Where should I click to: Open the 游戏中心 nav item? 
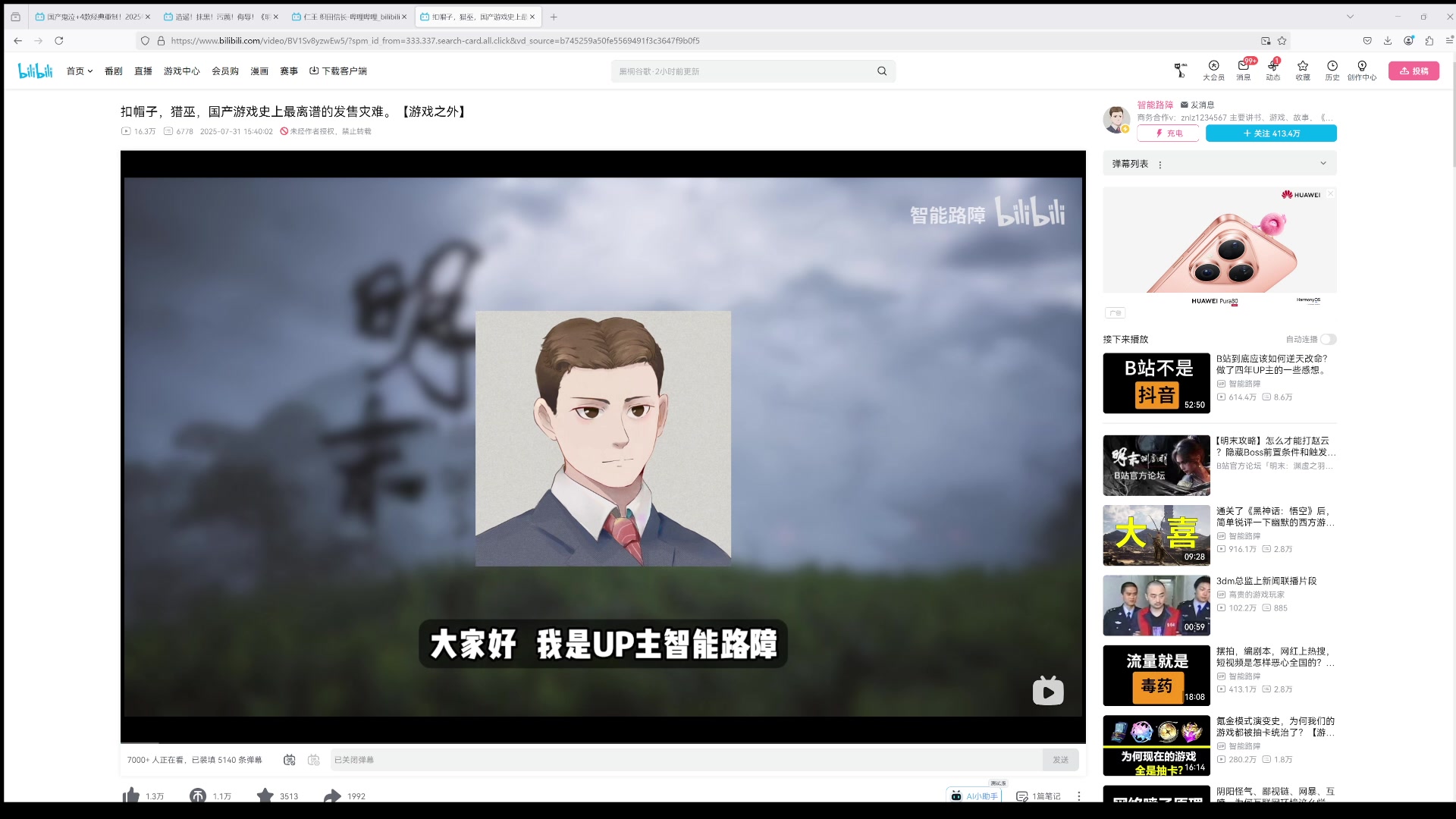click(x=182, y=71)
